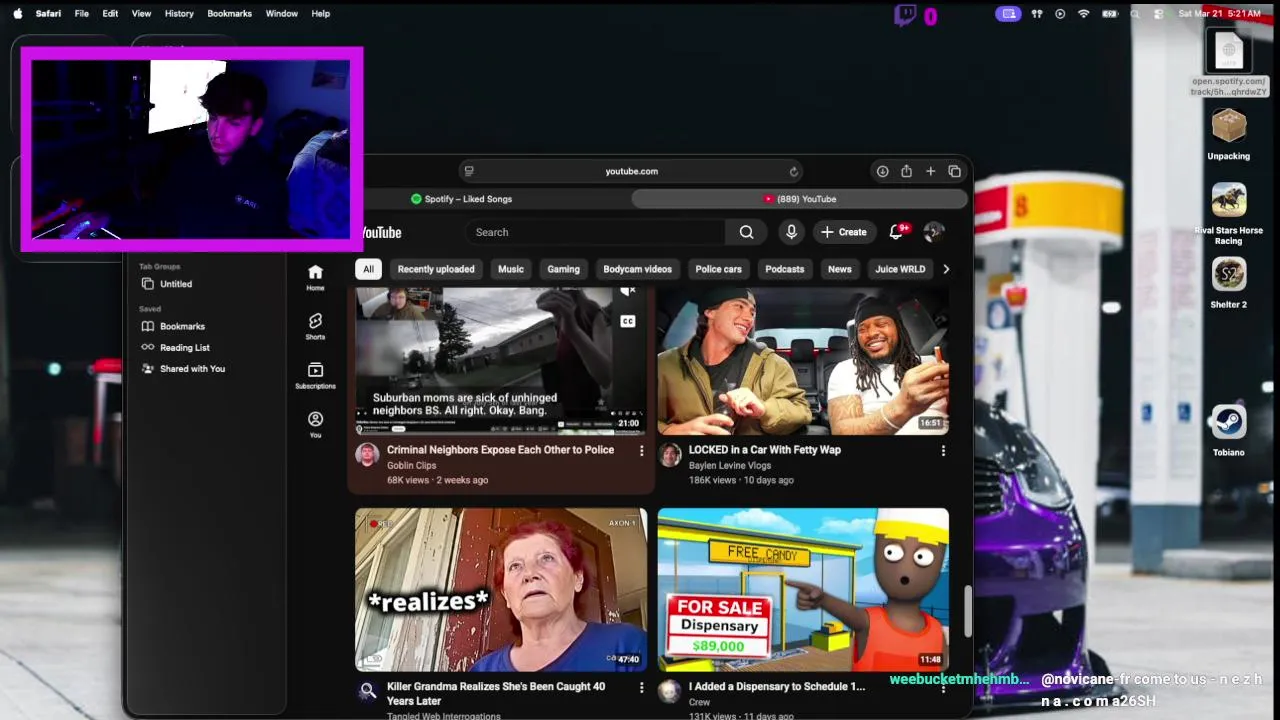Open Killer Grandma realizes thumbnail
1280x720 pixels.
[x=501, y=590]
